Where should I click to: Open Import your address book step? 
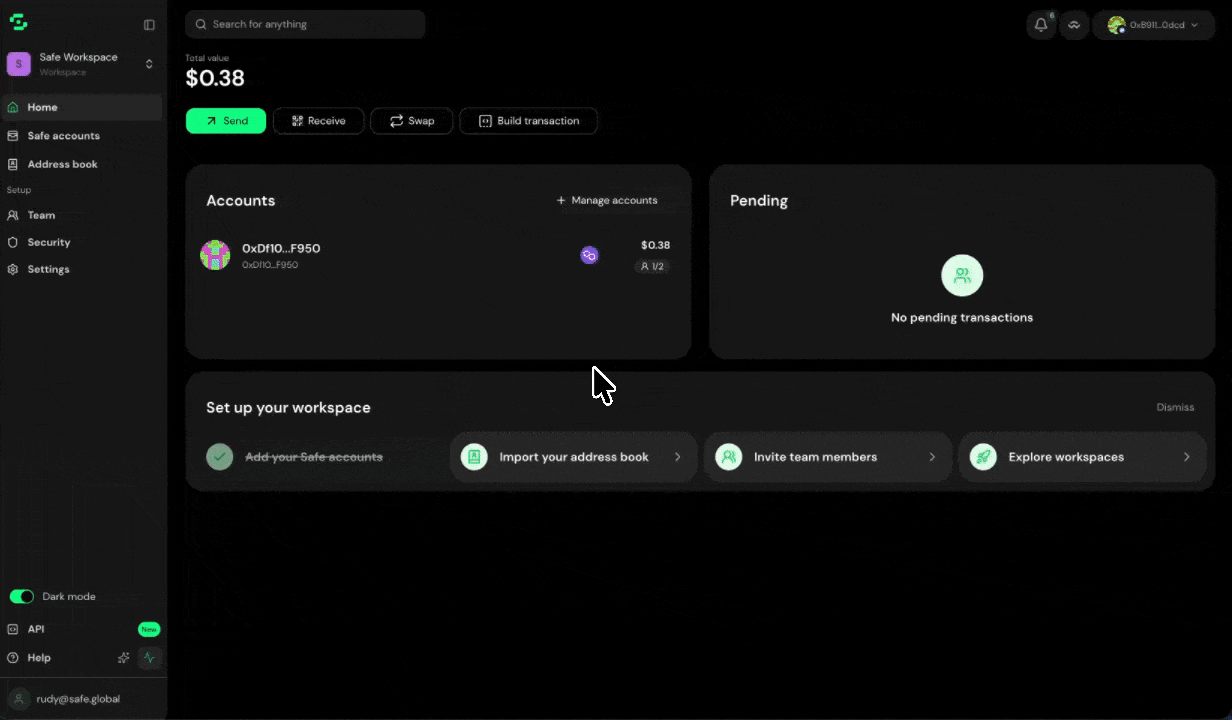(573, 457)
